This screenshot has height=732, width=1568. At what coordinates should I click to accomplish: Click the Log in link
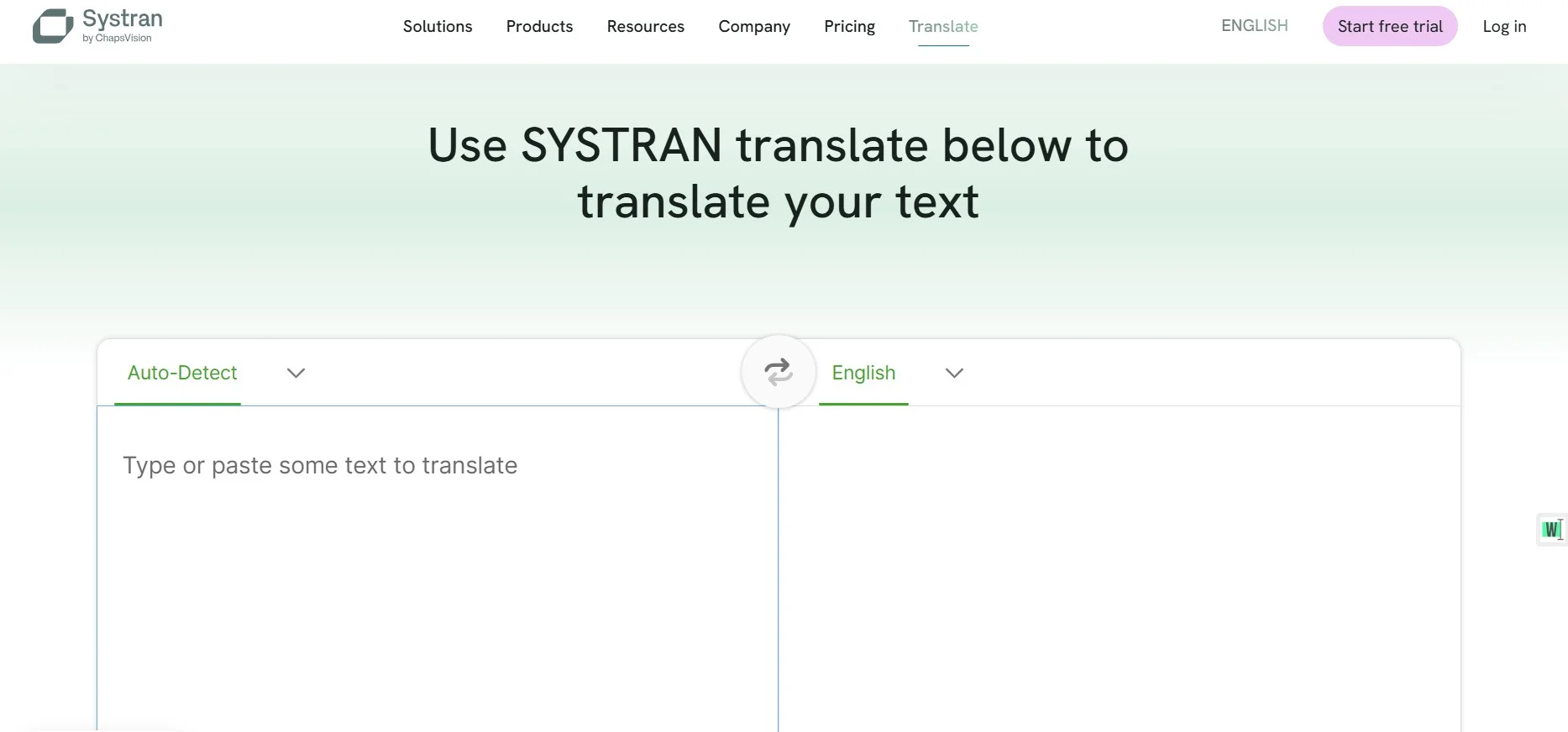(1504, 27)
